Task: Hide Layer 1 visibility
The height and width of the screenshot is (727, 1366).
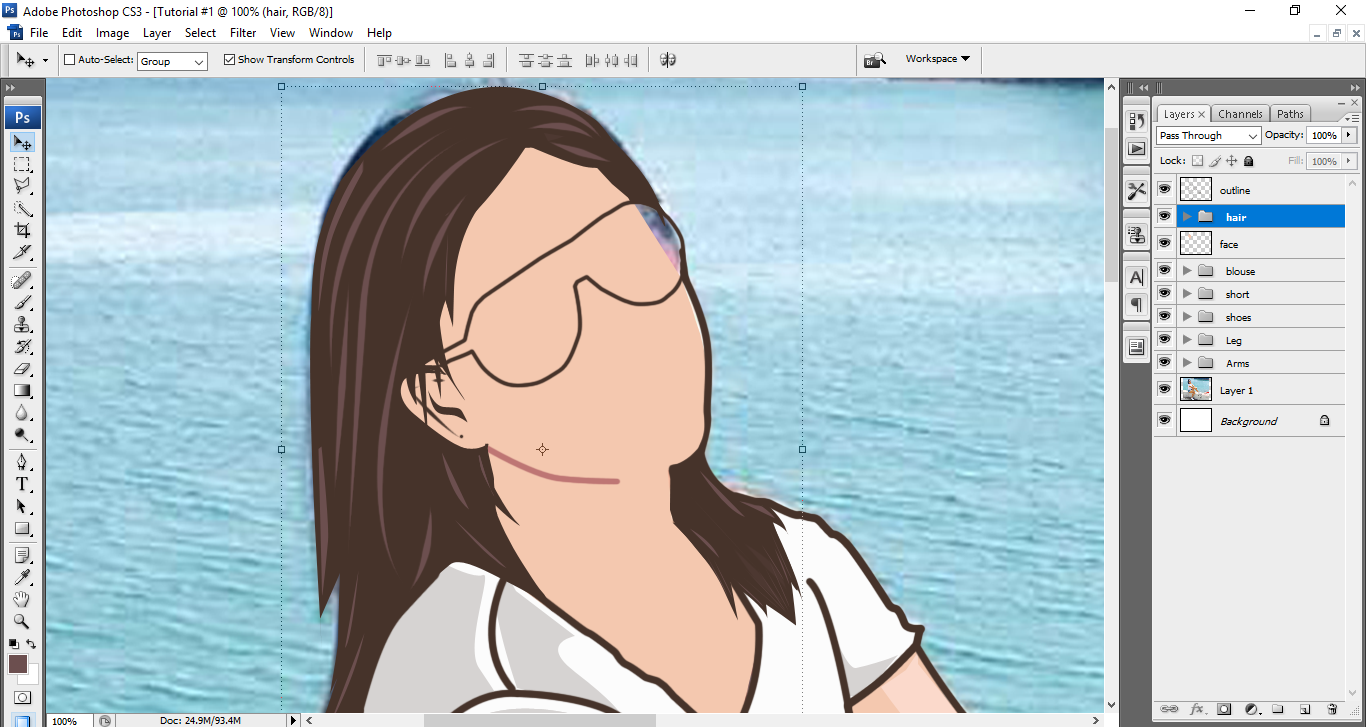Action: pyautogui.click(x=1164, y=389)
